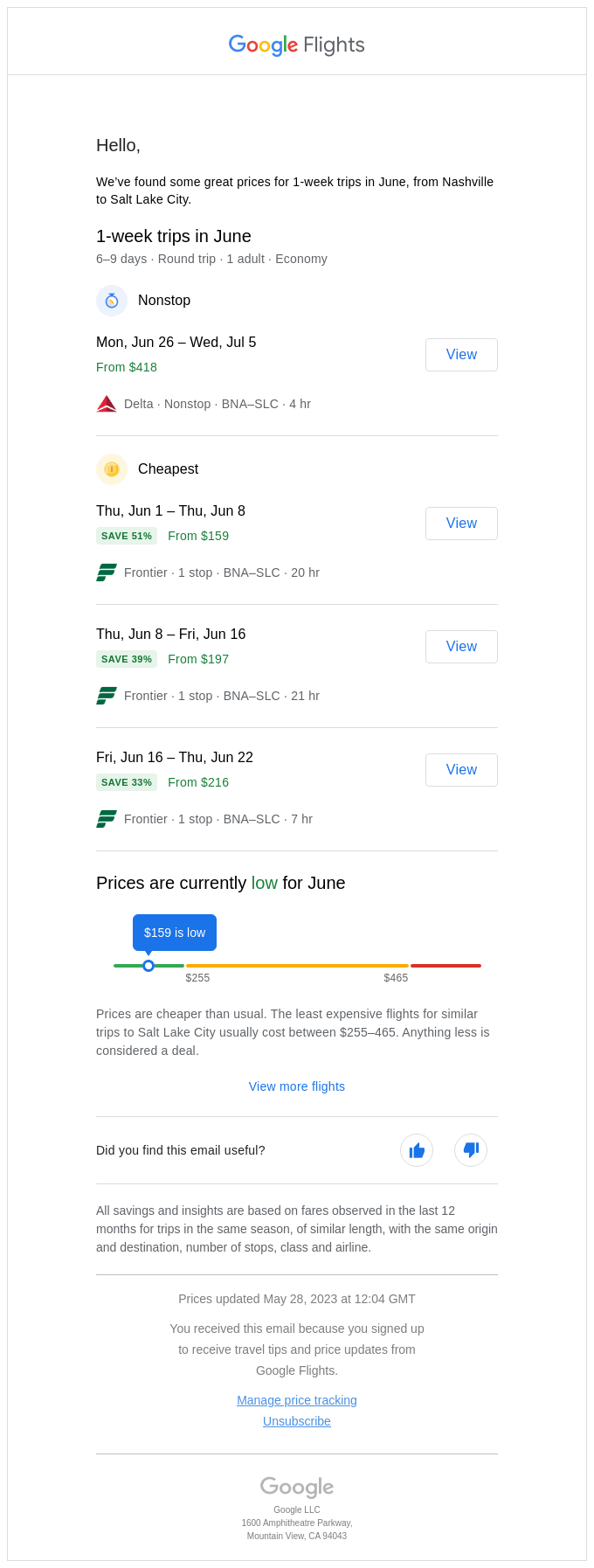Viewport: 594px width, 1568px height.
Task: Click the Google logo in the footer
Action: [x=296, y=1487]
